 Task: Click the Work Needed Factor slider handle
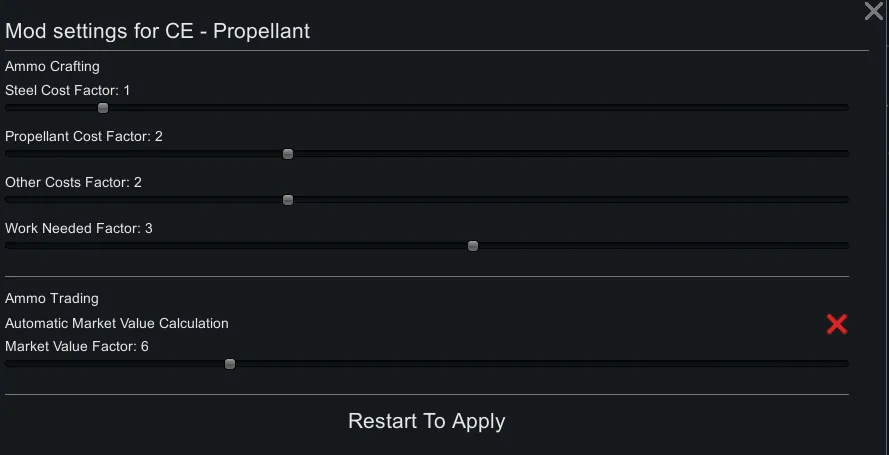(x=473, y=246)
